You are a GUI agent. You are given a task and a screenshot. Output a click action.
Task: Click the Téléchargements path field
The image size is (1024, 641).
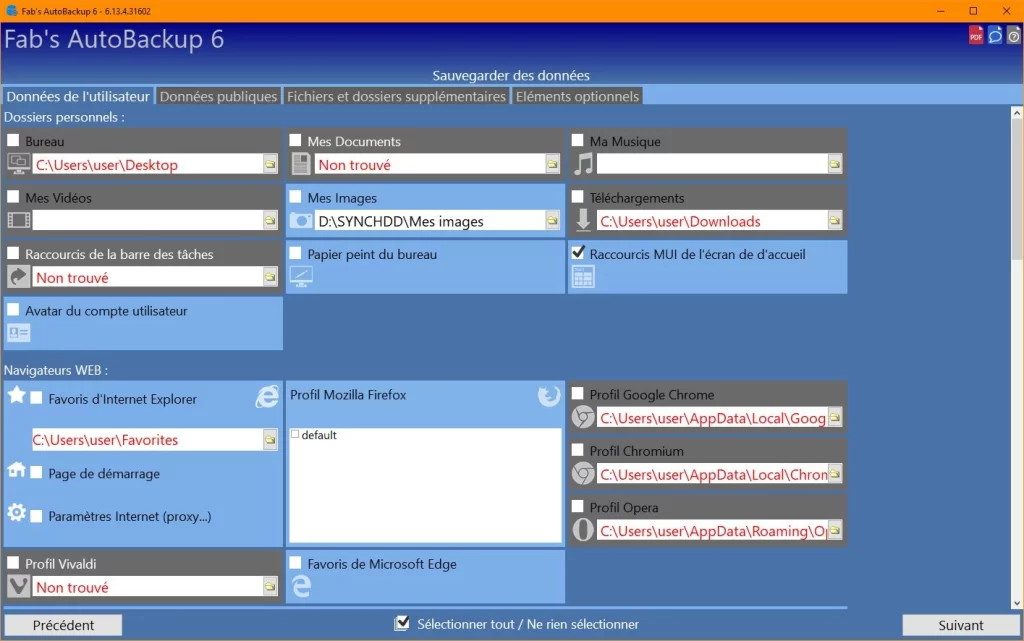[x=712, y=221]
